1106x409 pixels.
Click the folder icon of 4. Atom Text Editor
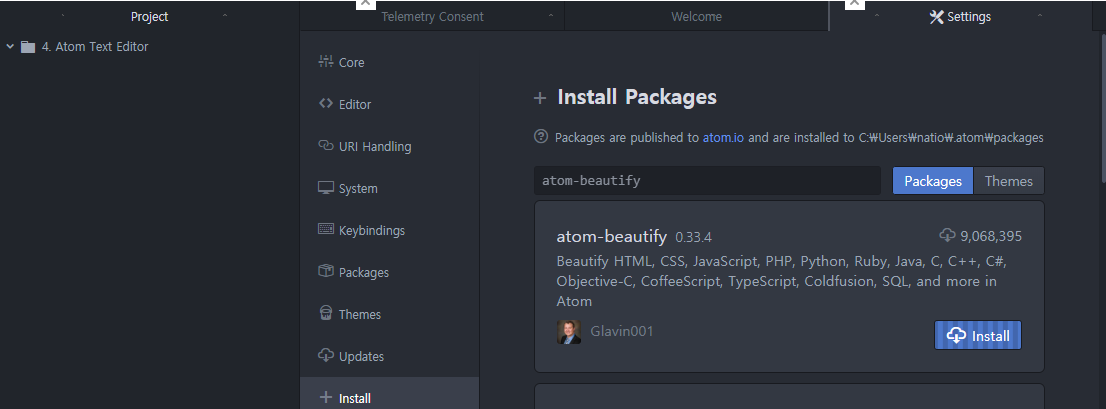(x=28, y=47)
